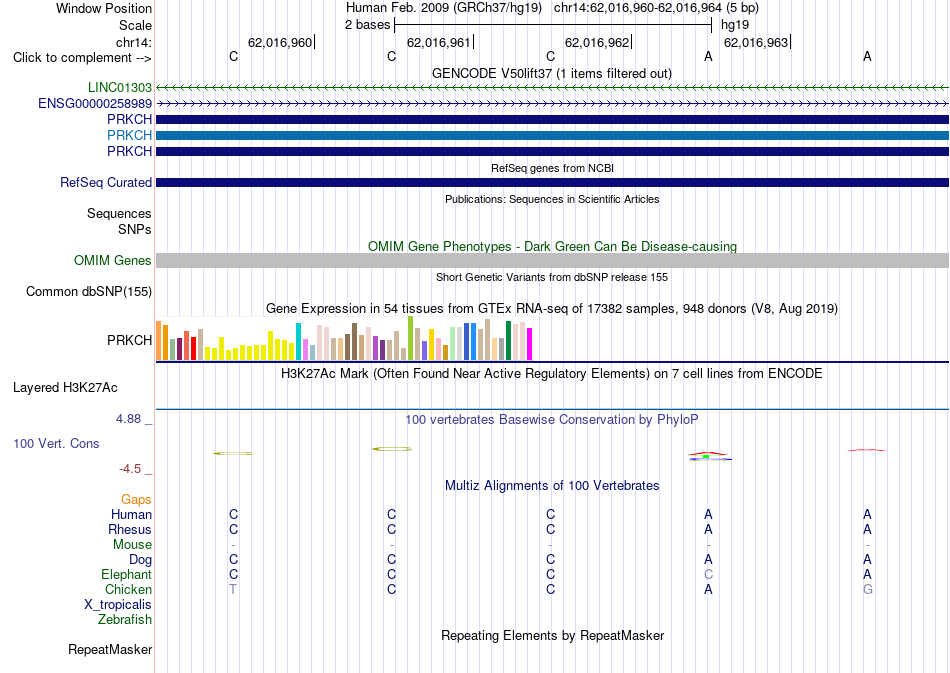
Task: Click the -4.5 PhyloP lower limit
Action: click(x=130, y=468)
